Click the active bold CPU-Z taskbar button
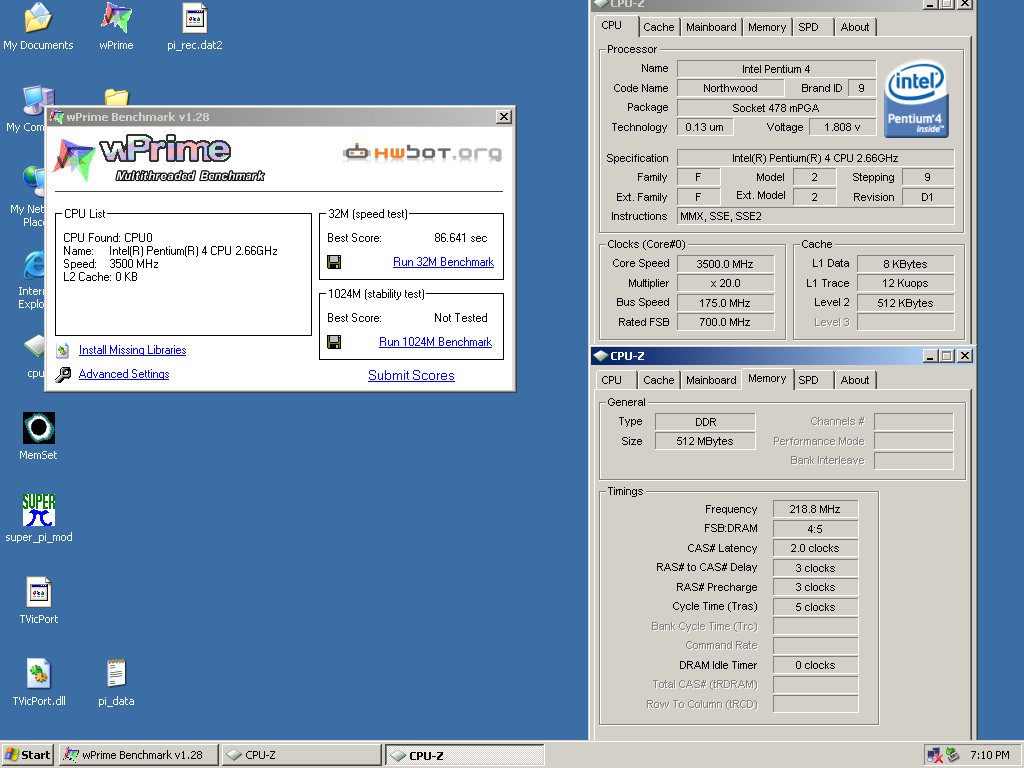This screenshot has height=768, width=1024. [464, 756]
